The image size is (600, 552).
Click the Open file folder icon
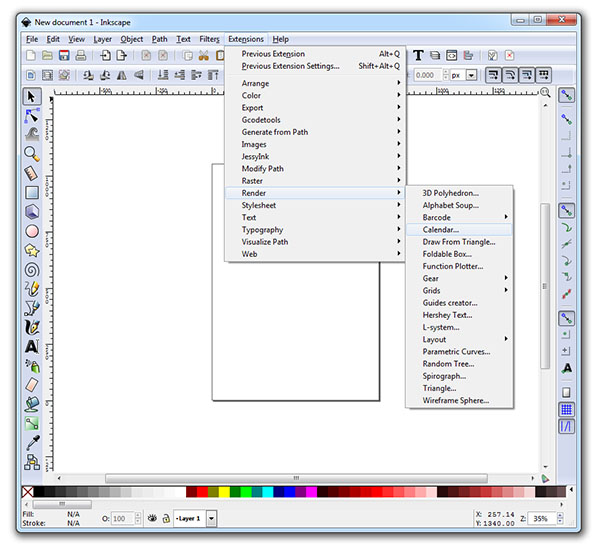pos(47,56)
